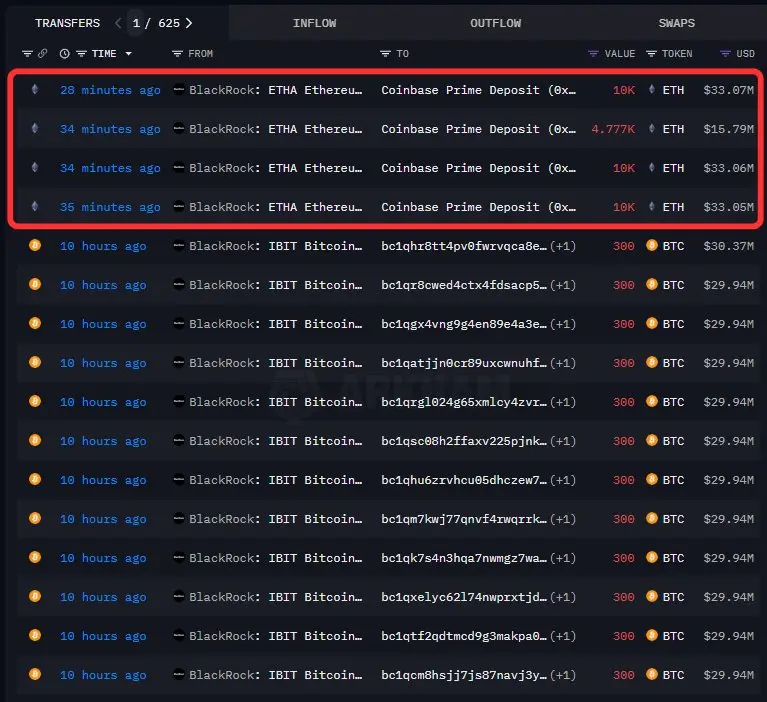Open the SWAPS tab
Viewport: 767px width, 702px height.
pyautogui.click(x=677, y=23)
